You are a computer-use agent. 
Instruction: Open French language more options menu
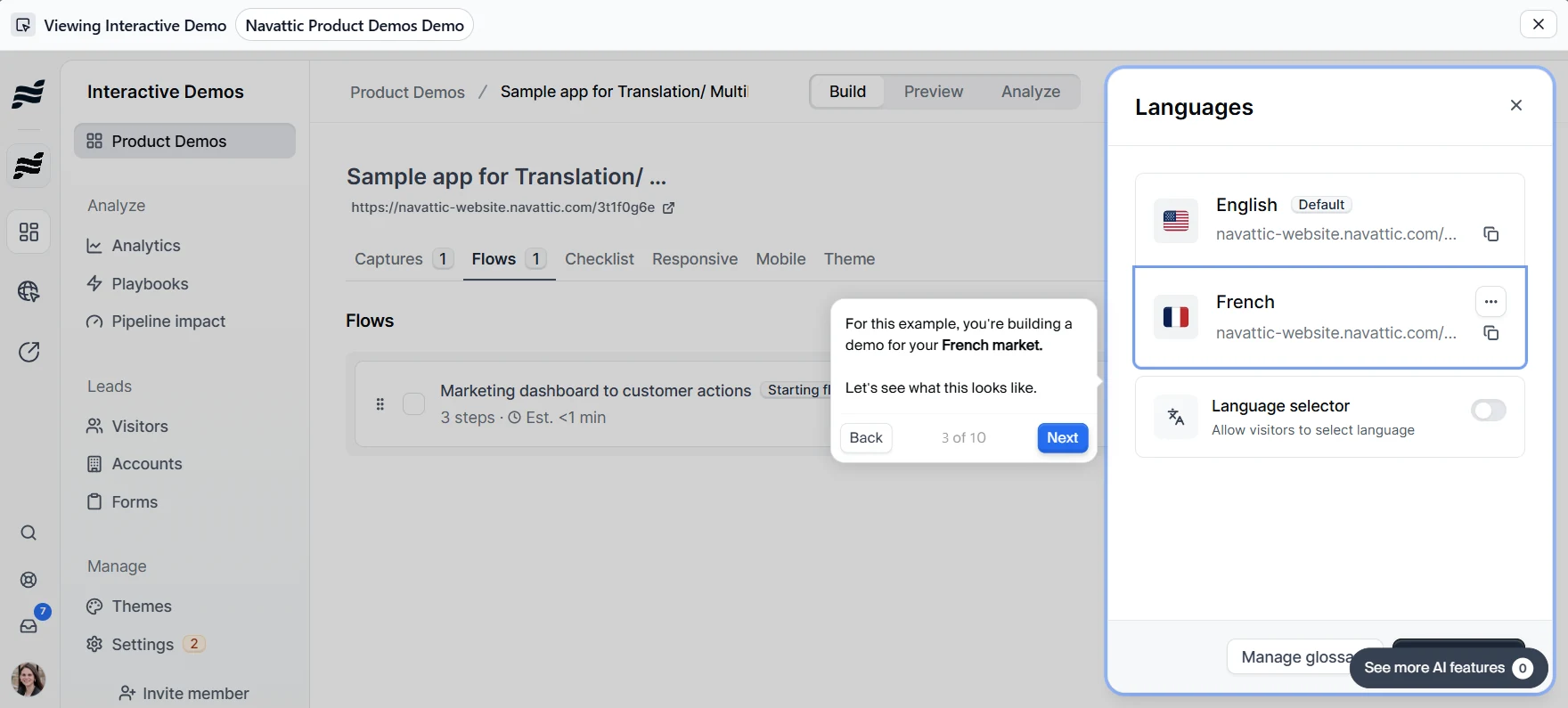click(x=1490, y=302)
